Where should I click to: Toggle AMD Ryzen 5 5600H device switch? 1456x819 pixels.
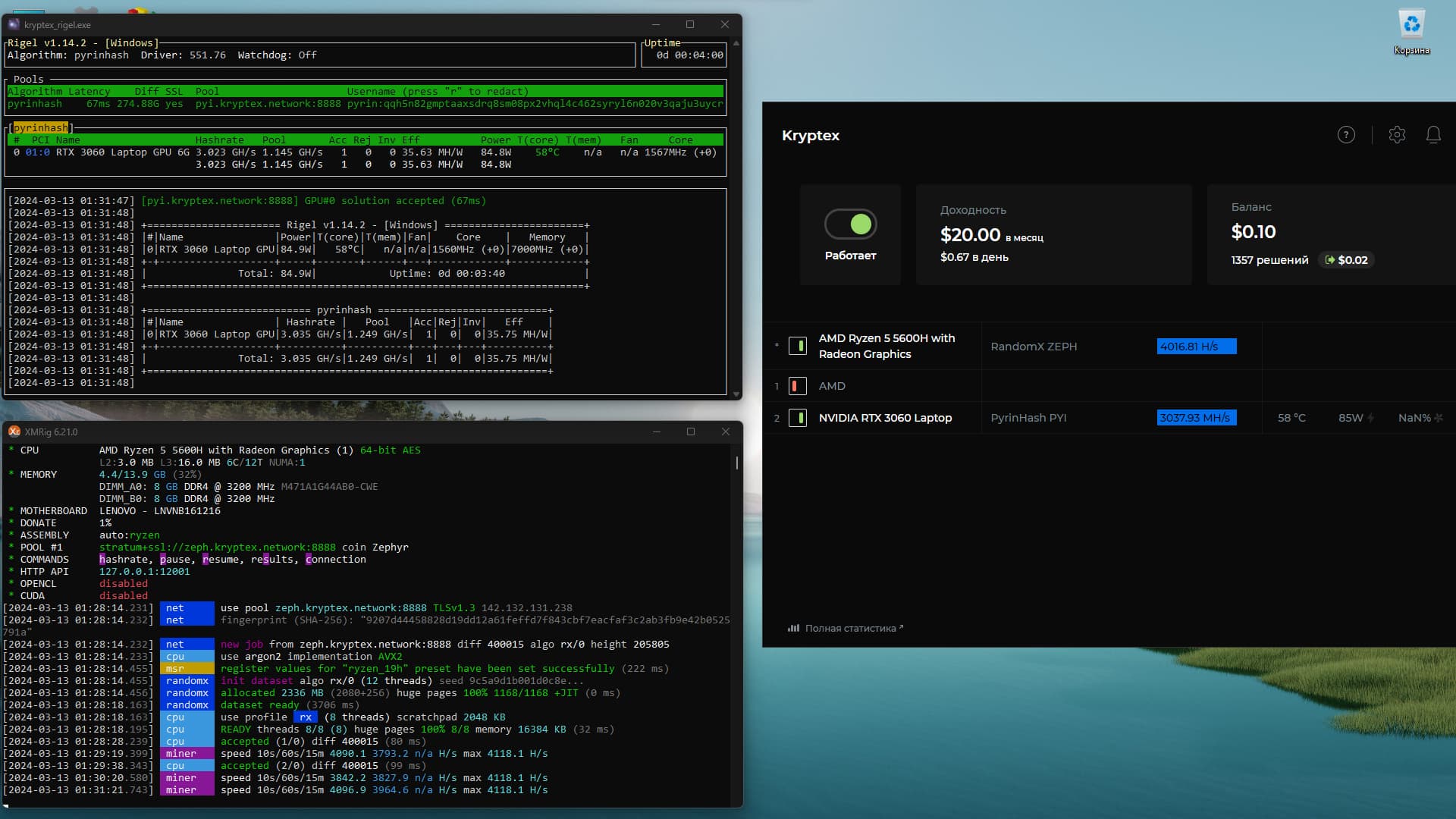tap(798, 346)
